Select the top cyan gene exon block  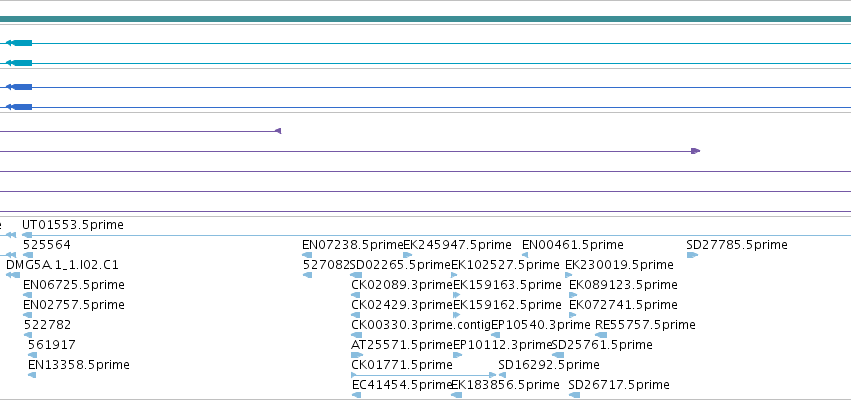click(22, 43)
